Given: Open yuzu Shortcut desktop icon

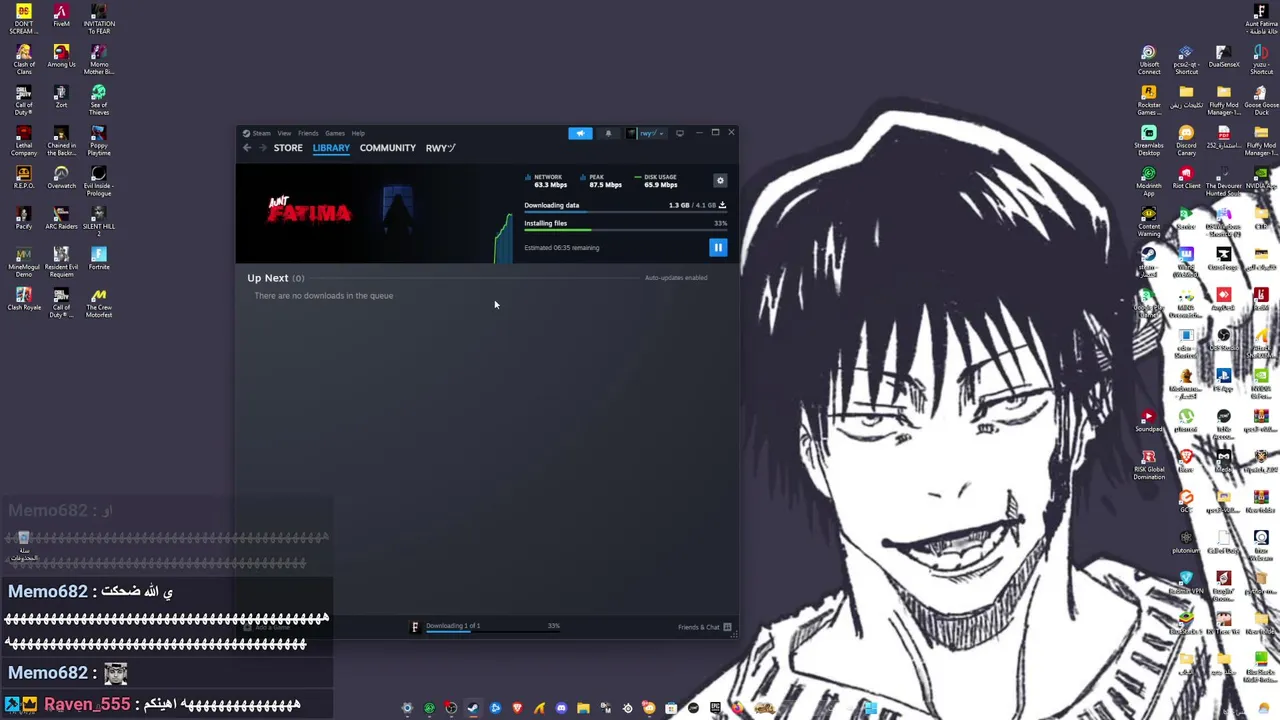Looking at the screenshot, I should coord(1261,60).
